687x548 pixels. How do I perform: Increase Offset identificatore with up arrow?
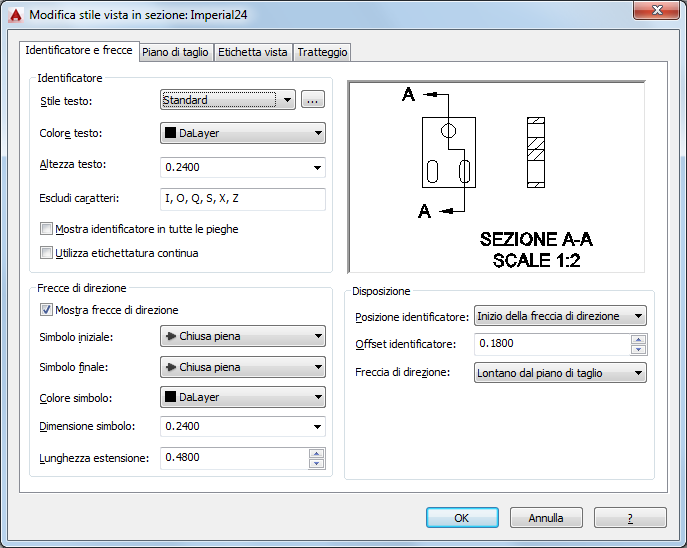(638, 339)
